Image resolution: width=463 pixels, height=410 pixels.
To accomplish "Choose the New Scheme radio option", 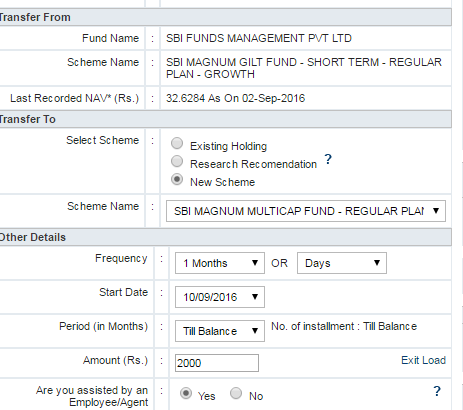I will tap(177, 179).
